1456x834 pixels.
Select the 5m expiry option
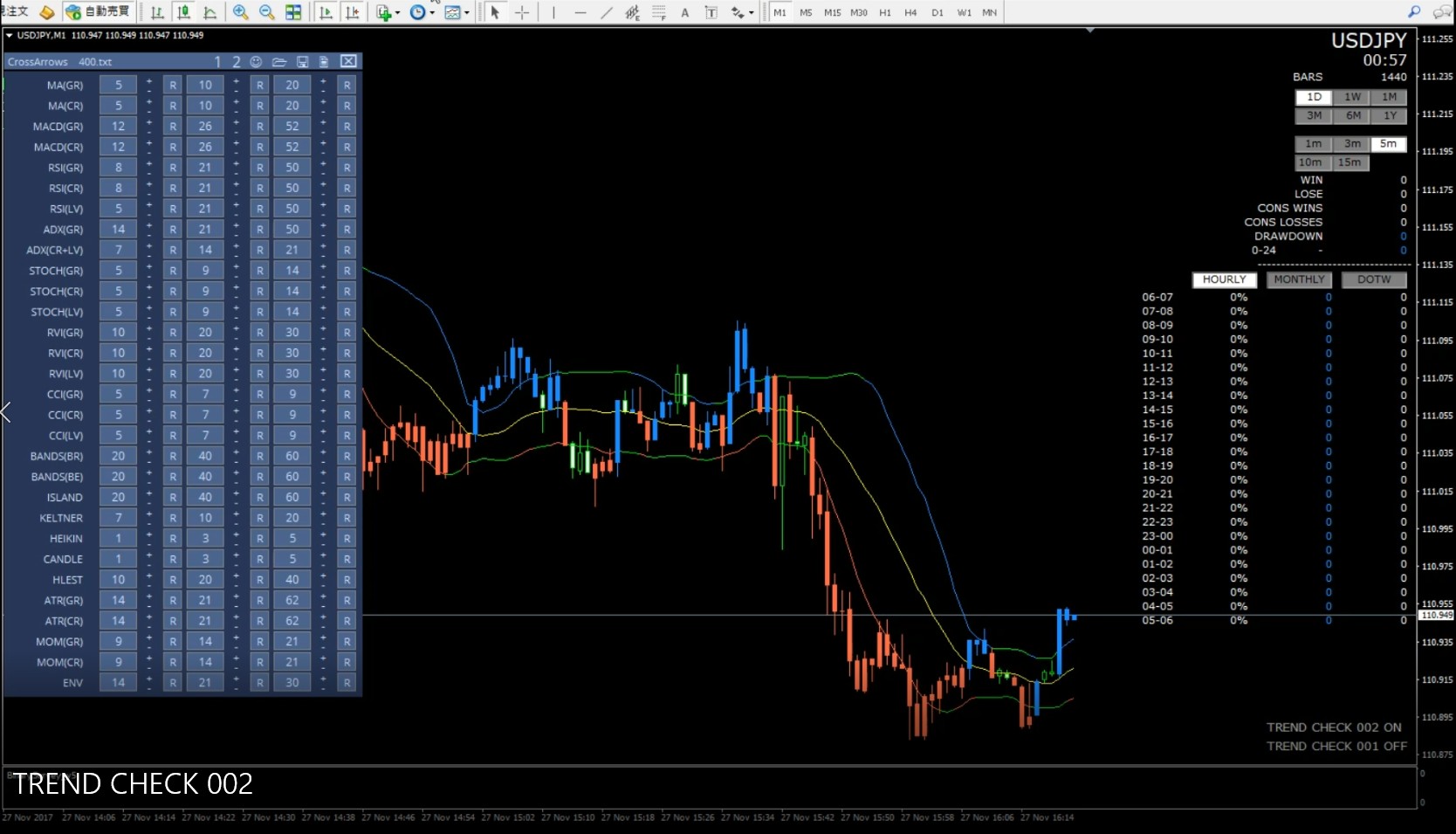click(x=1389, y=144)
